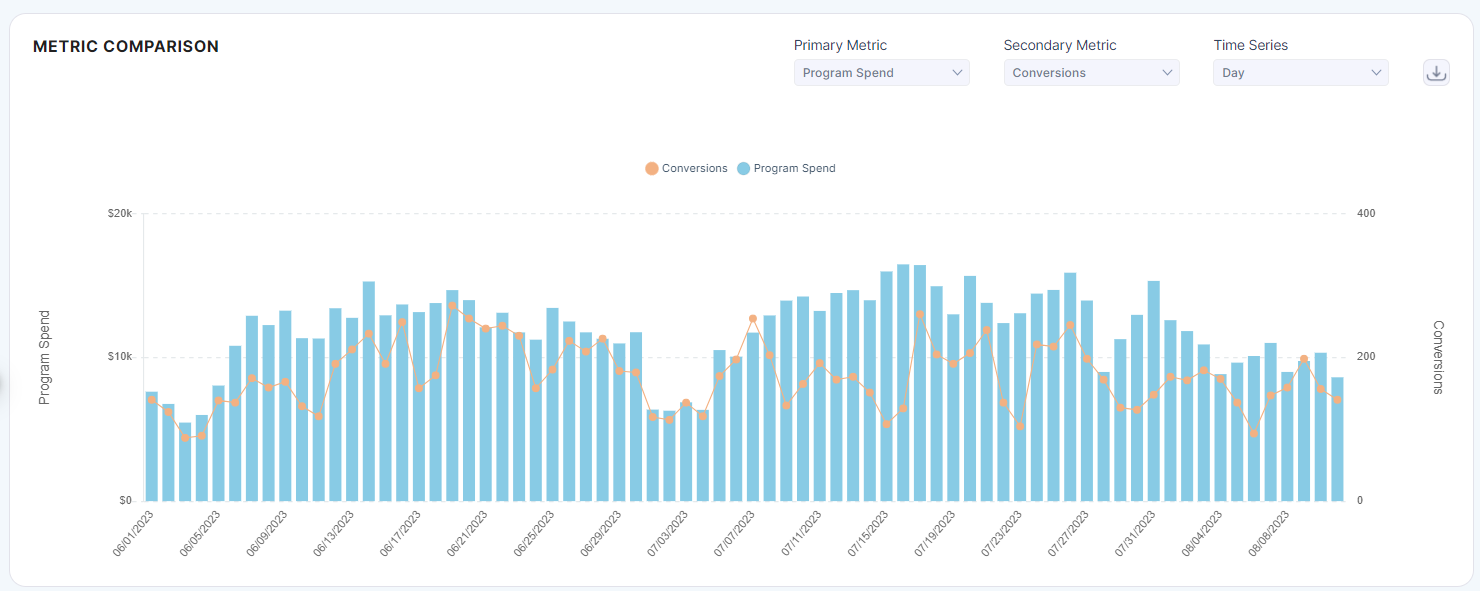This screenshot has width=1480, height=591.
Task: Click the blue Program Spend legend marker
Action: pos(743,169)
